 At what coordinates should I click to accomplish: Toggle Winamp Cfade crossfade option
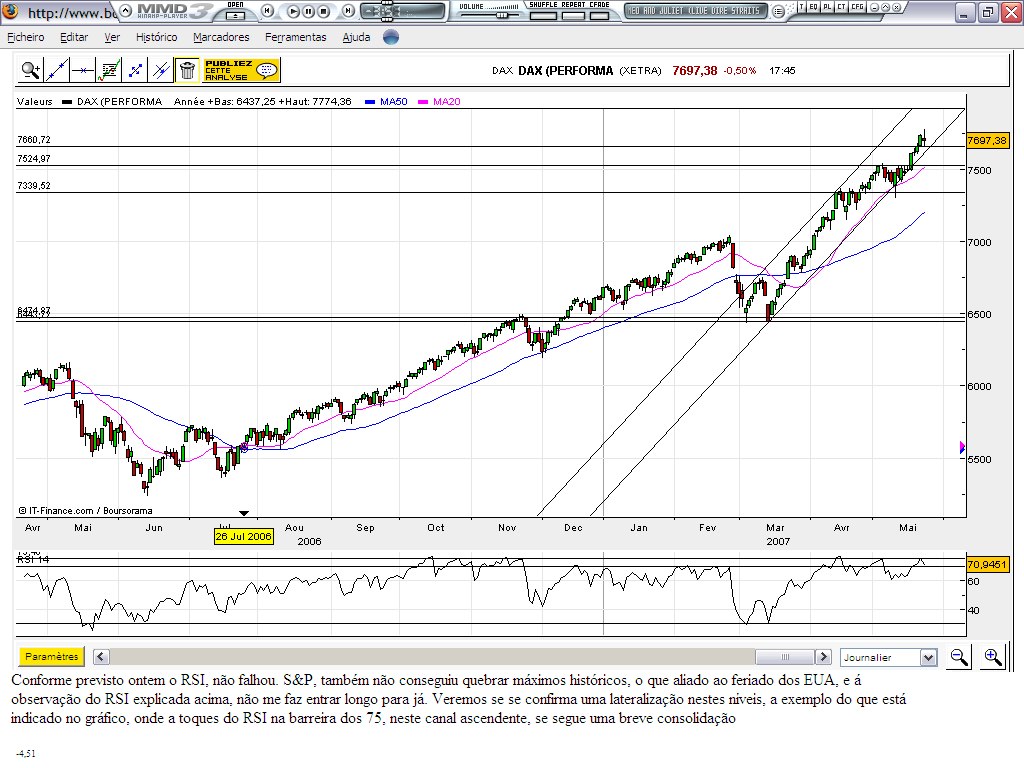click(599, 15)
